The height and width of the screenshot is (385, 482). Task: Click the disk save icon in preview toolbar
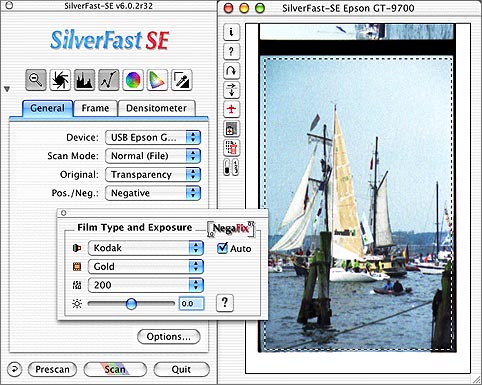point(231,129)
